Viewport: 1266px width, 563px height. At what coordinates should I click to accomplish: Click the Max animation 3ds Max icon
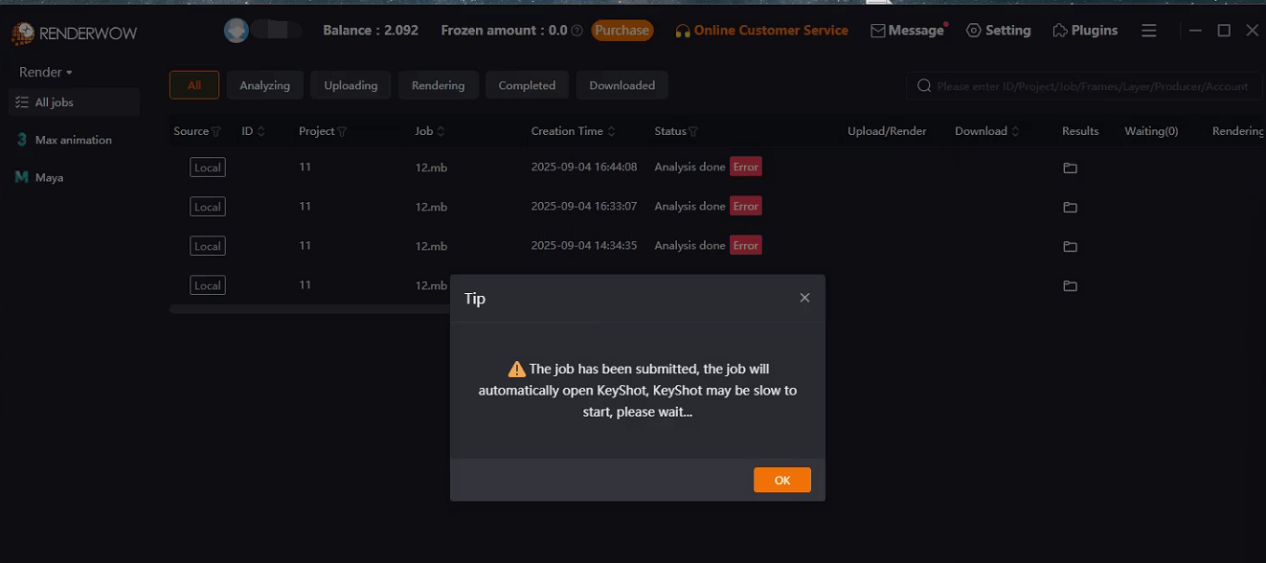22,140
